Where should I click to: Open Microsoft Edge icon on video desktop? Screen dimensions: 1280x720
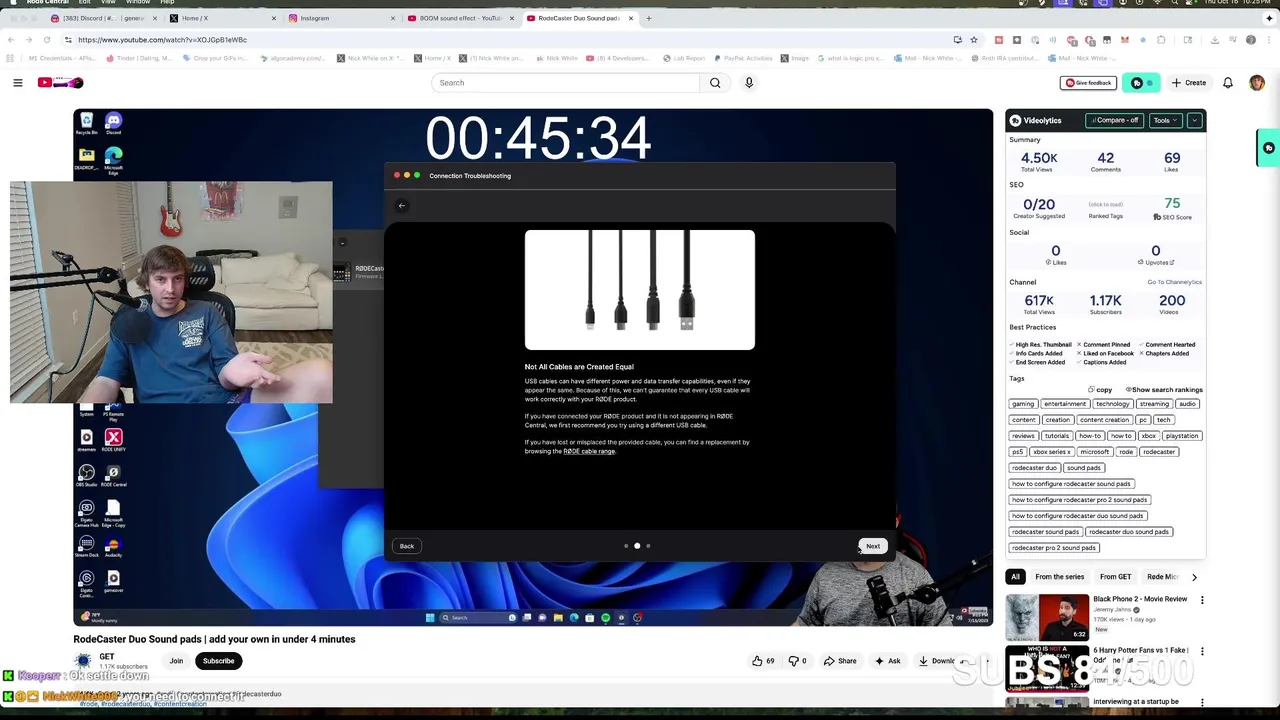[x=113, y=159]
